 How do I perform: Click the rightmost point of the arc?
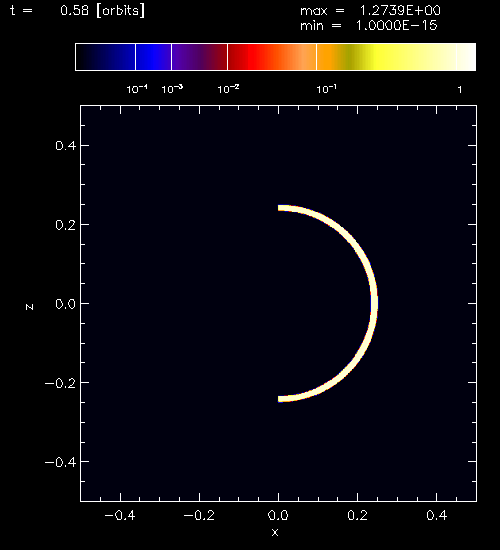[x=374, y=303]
